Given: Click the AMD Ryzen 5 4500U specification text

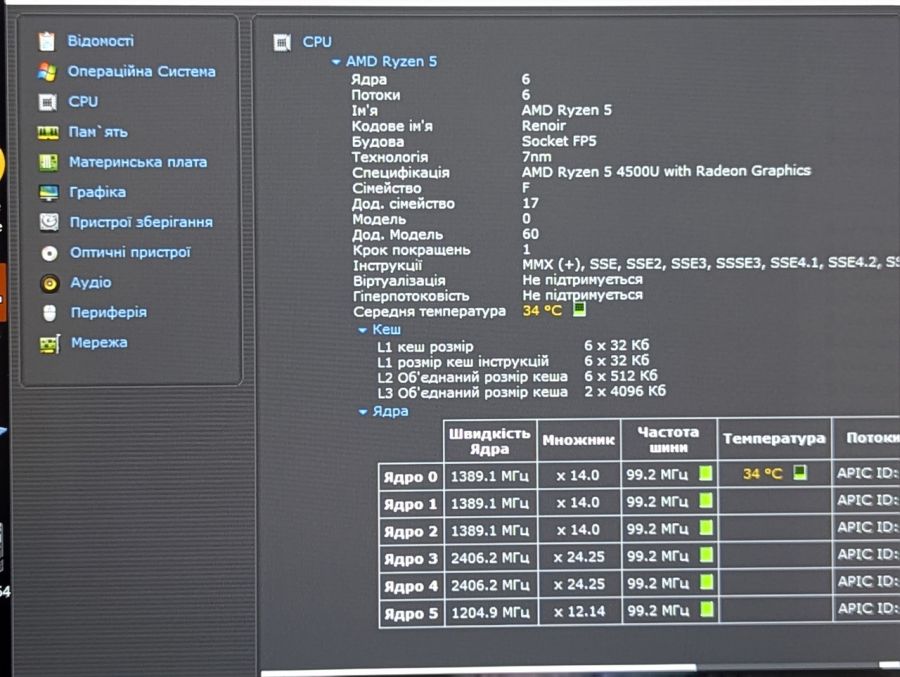Looking at the screenshot, I should coord(666,171).
